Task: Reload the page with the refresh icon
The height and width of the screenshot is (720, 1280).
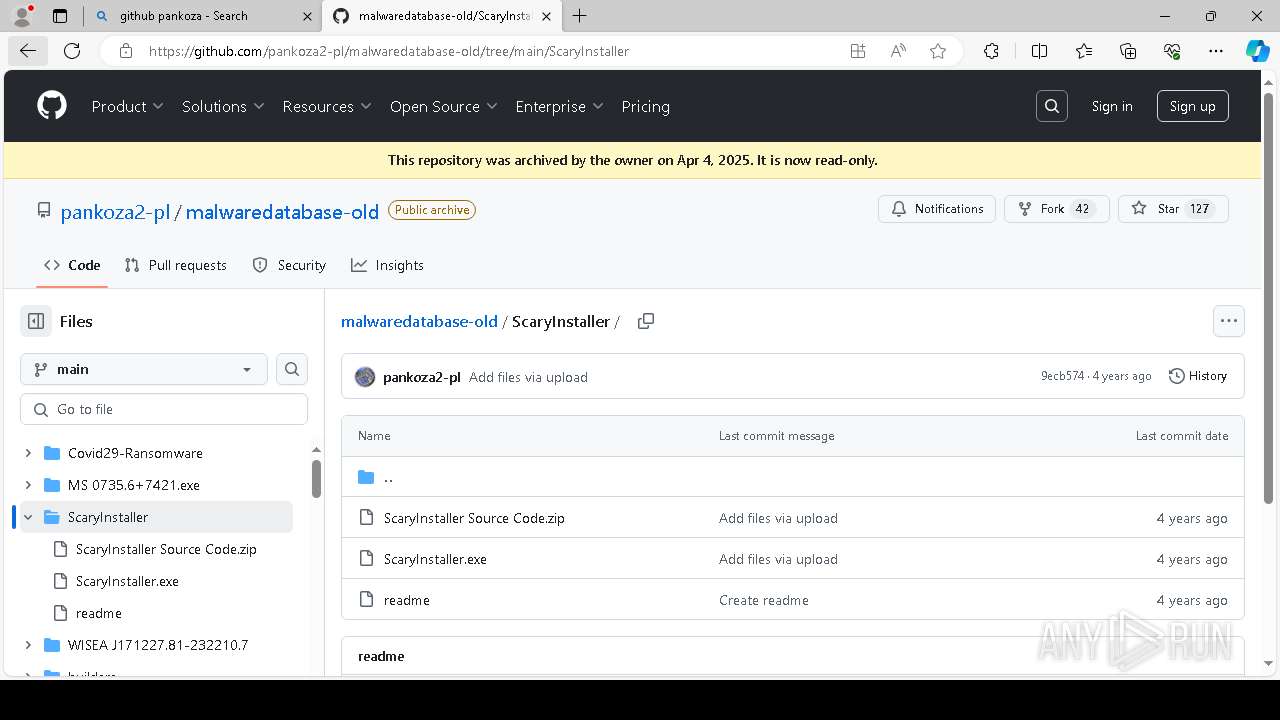Action: [72, 51]
